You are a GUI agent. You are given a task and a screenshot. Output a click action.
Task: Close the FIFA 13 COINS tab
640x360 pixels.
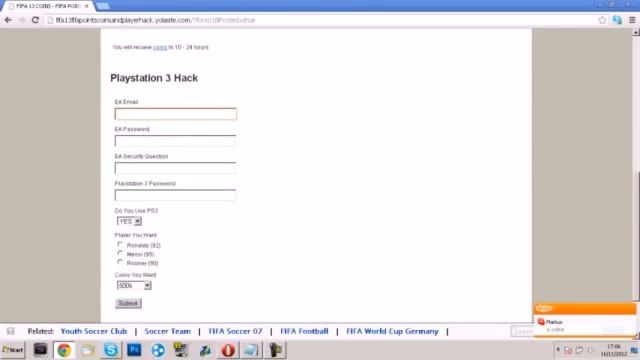[x=87, y=6]
